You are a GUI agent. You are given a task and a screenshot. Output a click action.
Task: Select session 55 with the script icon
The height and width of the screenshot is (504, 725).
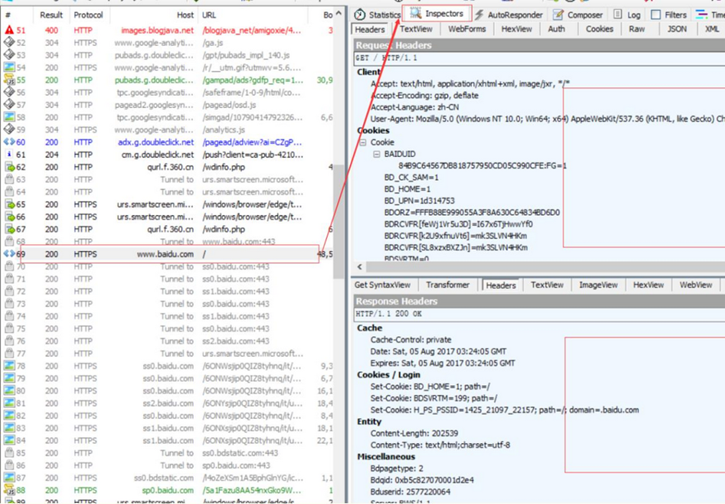(9, 79)
